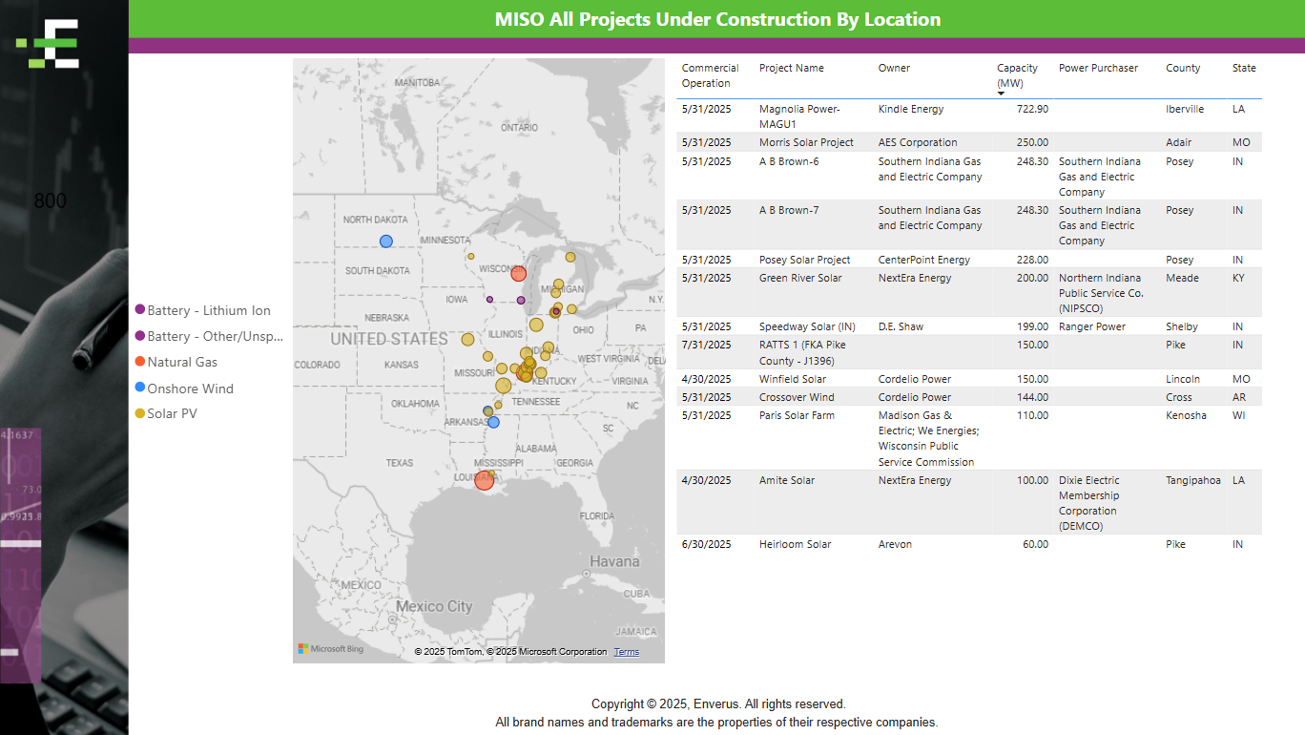The width and height of the screenshot is (1305, 735).
Task: Click the Enverus logo in the sidebar
Action: click(x=48, y=44)
